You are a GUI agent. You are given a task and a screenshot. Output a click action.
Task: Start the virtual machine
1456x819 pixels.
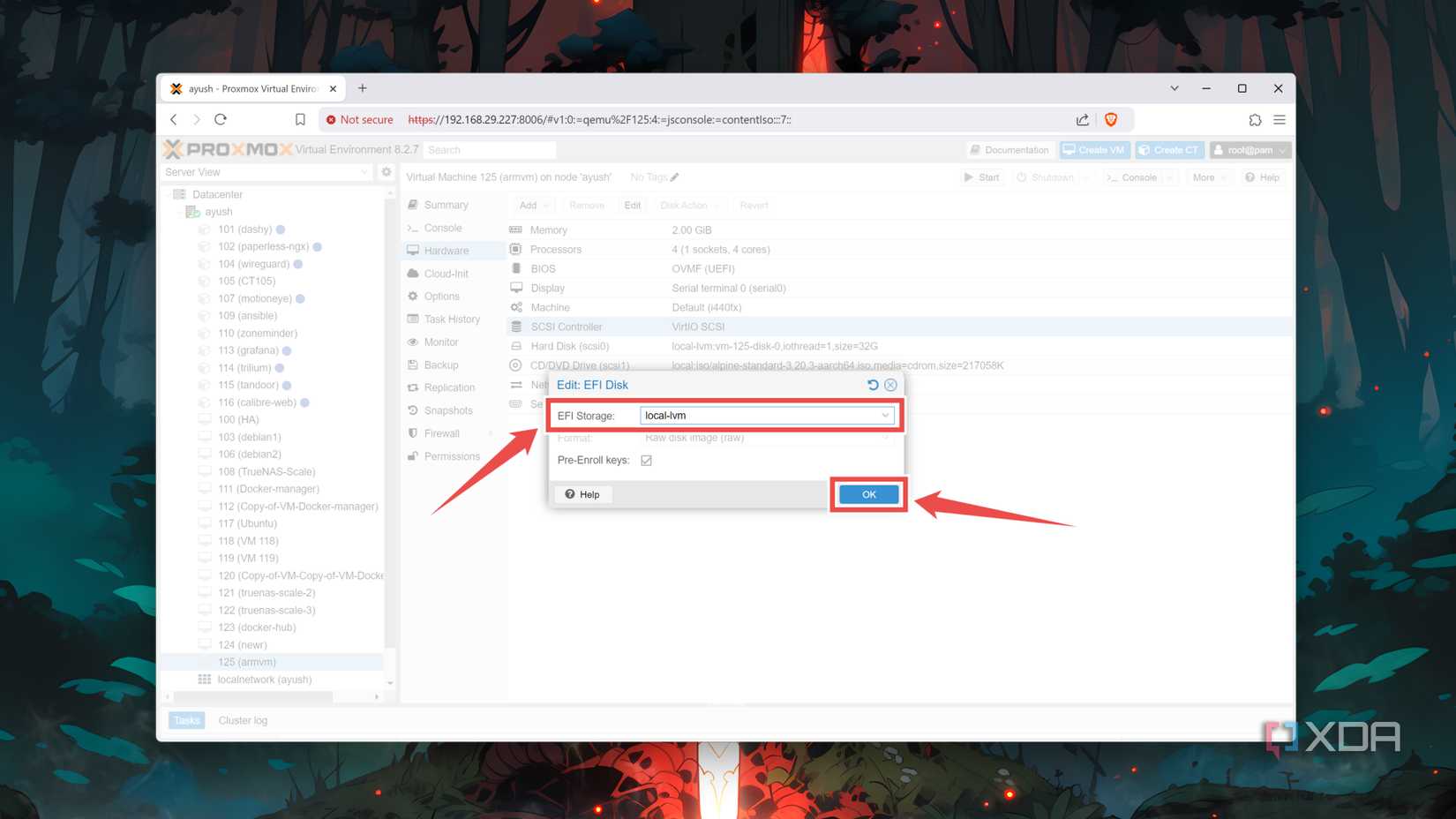[982, 177]
